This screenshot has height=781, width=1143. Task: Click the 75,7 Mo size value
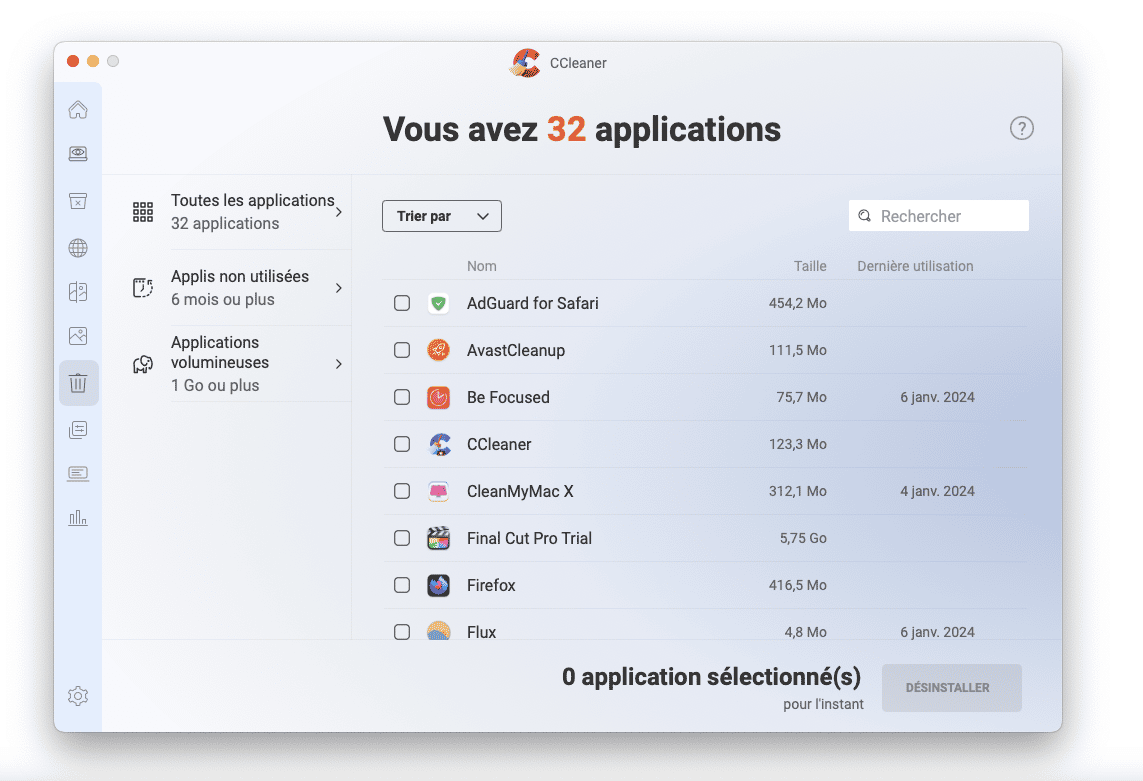[801, 397]
